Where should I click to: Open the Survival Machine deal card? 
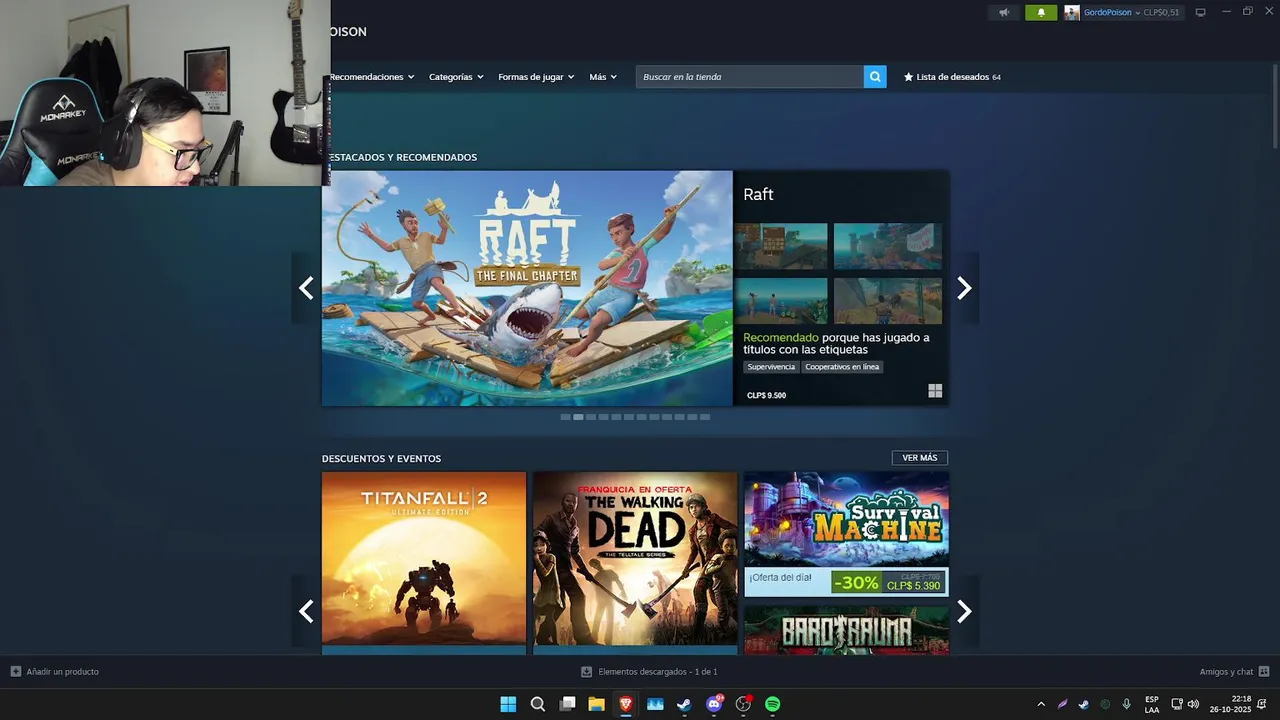(x=846, y=534)
